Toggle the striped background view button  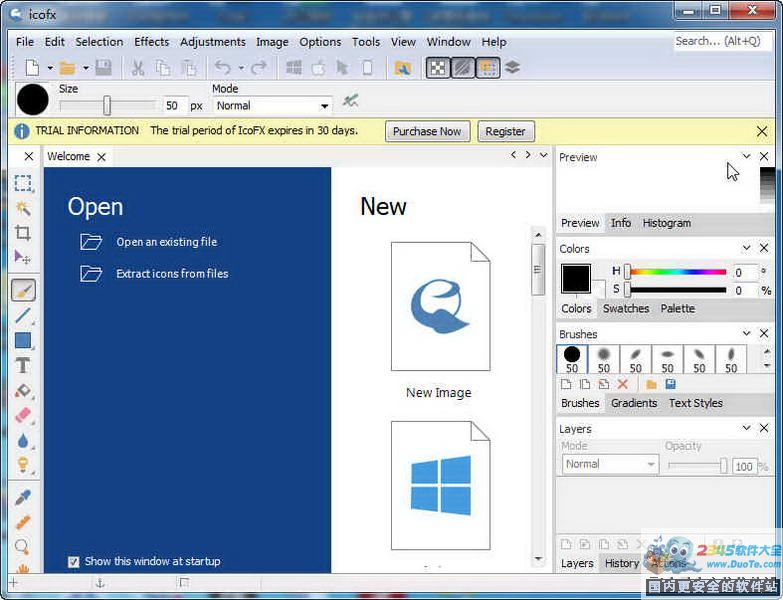click(463, 68)
